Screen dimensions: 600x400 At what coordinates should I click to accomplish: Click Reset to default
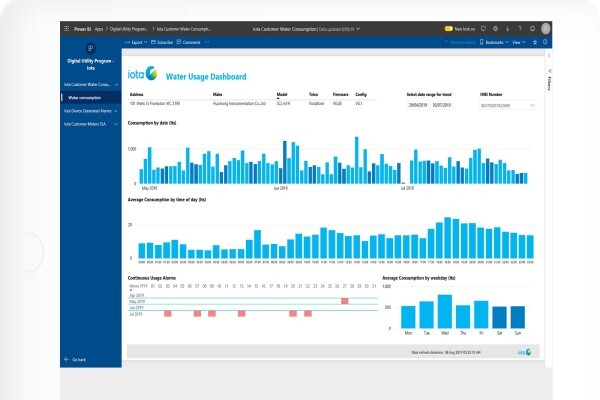[x=460, y=42]
